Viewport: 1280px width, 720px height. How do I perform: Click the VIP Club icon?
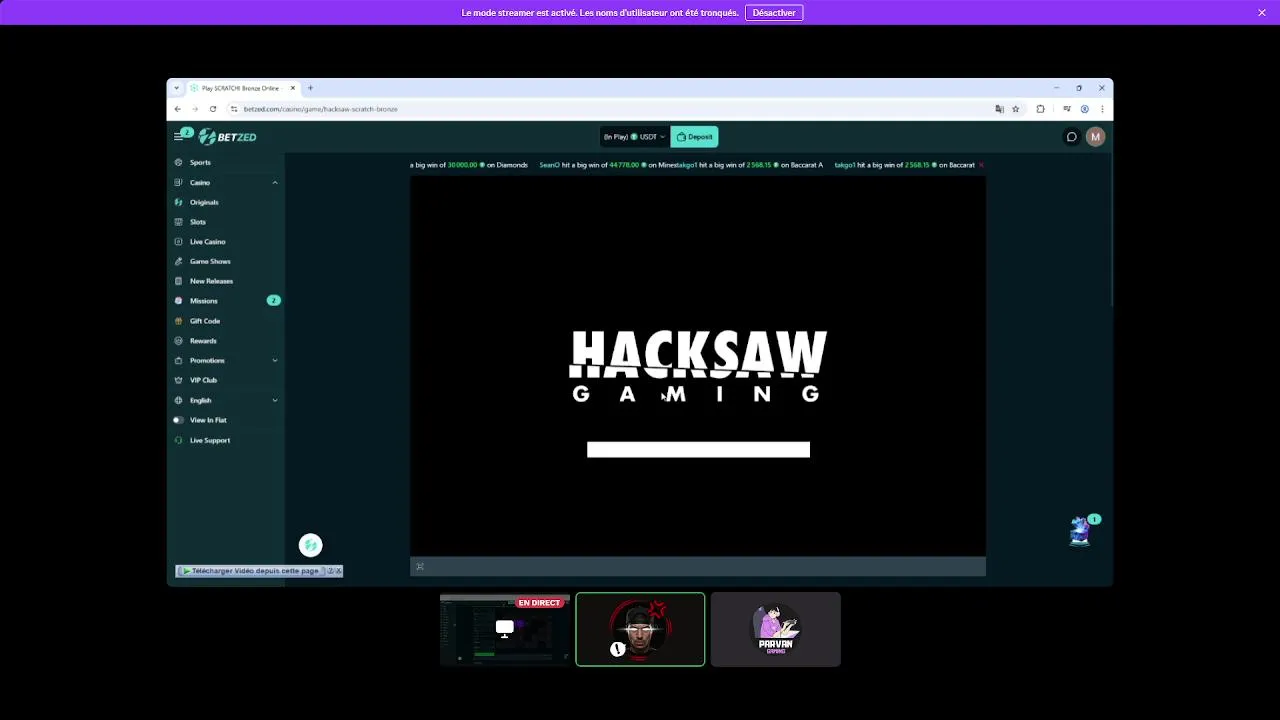coord(178,380)
